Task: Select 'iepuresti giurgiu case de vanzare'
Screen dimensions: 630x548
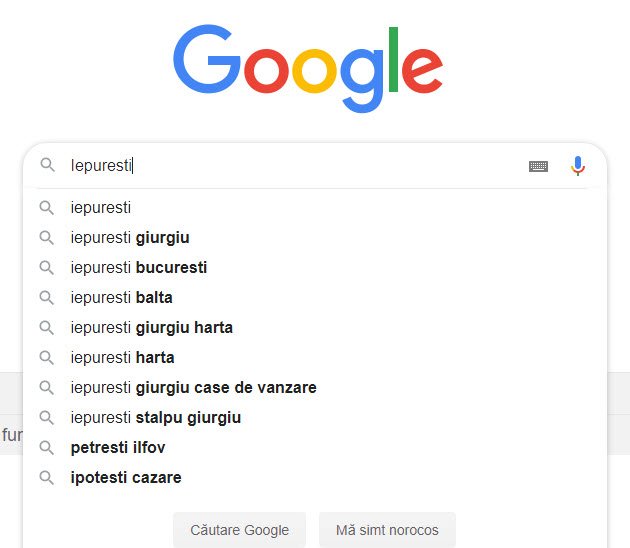Action: click(193, 388)
